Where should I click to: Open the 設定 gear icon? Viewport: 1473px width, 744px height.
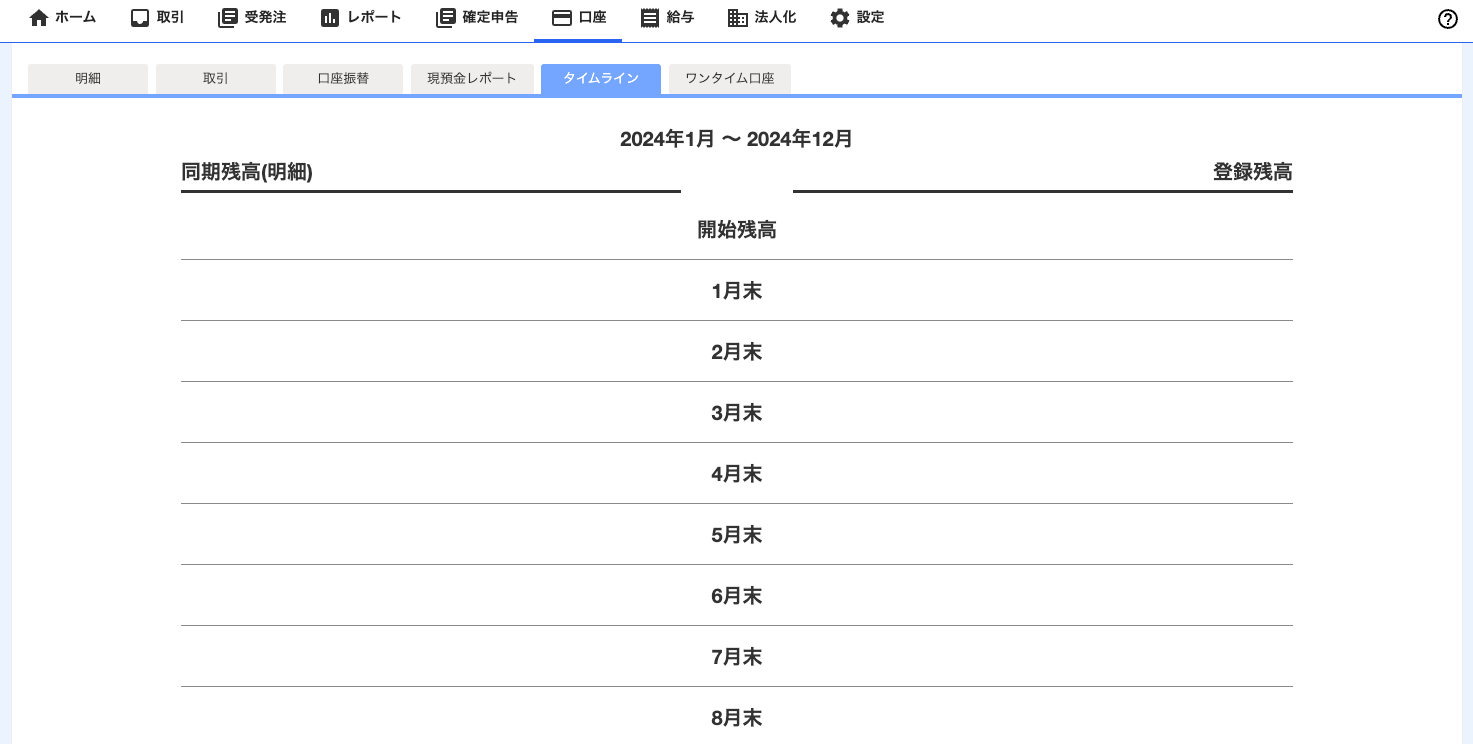(840, 18)
